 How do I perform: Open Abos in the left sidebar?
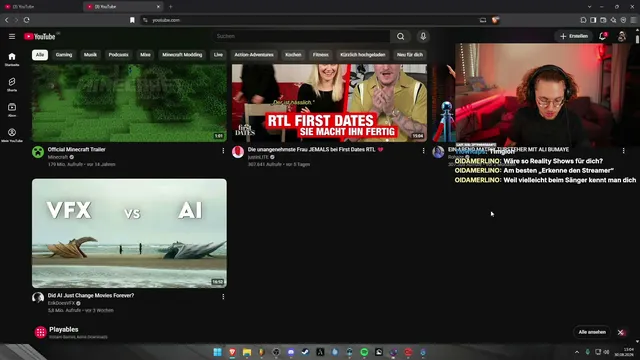(x=12, y=110)
